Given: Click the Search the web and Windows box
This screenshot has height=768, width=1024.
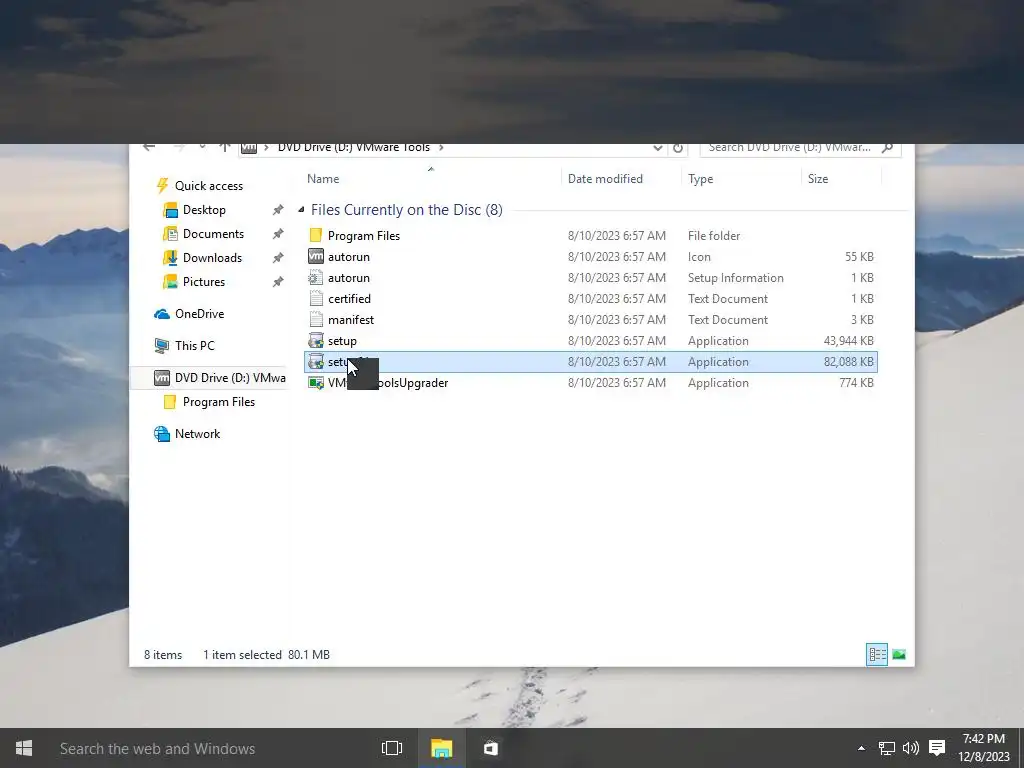Looking at the screenshot, I should [x=157, y=748].
